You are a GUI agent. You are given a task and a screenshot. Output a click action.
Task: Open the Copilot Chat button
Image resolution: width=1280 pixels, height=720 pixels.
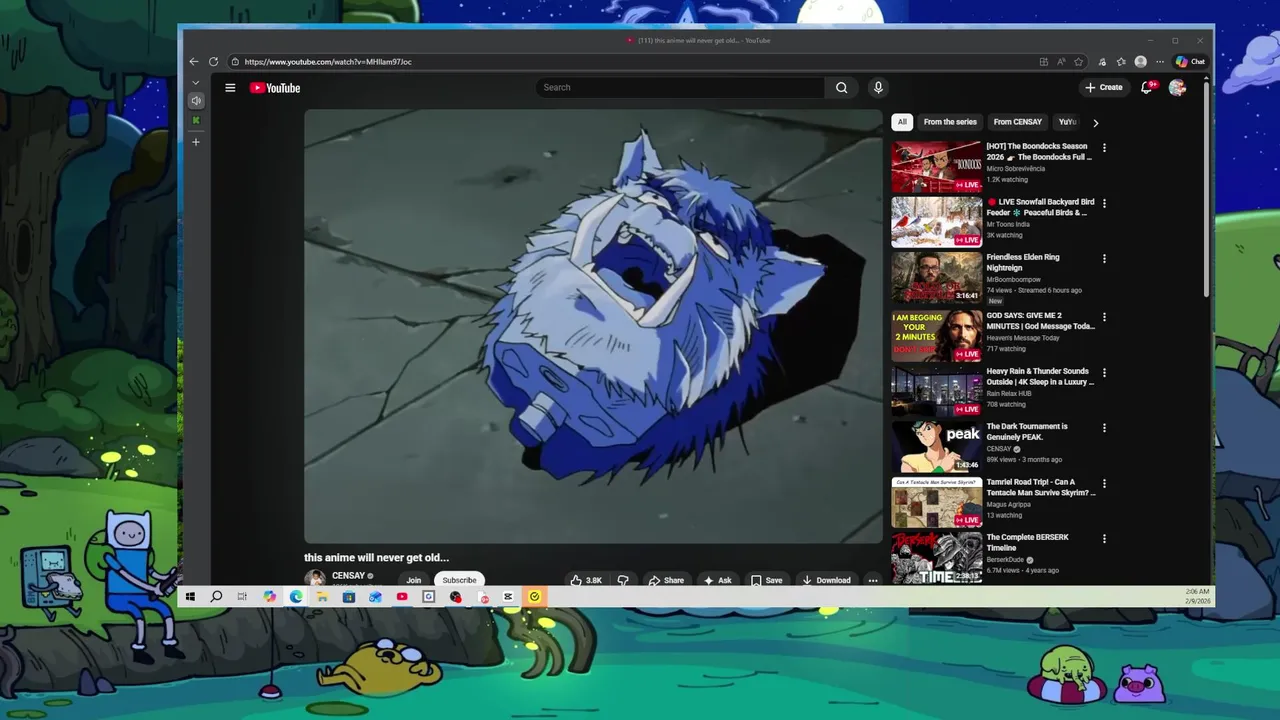[x=1190, y=62]
